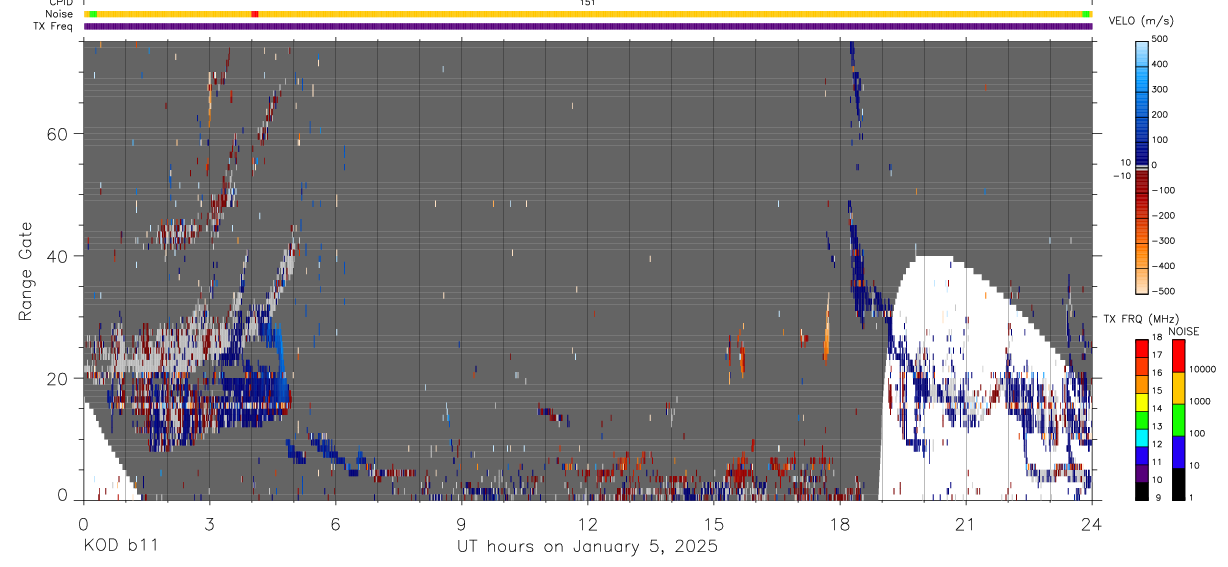Click the y-axis tick label '20'

point(57,378)
